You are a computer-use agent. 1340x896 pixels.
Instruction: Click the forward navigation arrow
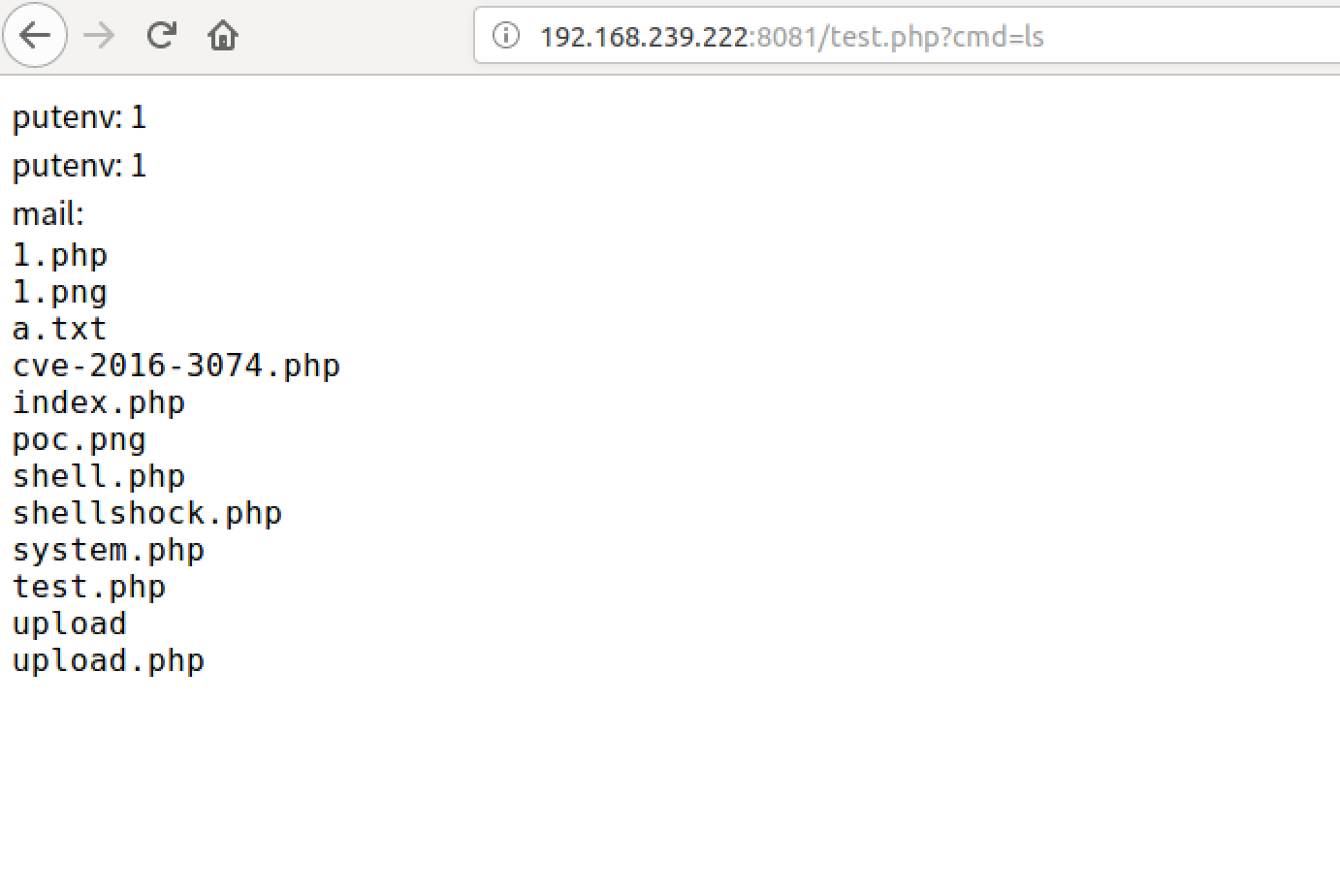99,36
